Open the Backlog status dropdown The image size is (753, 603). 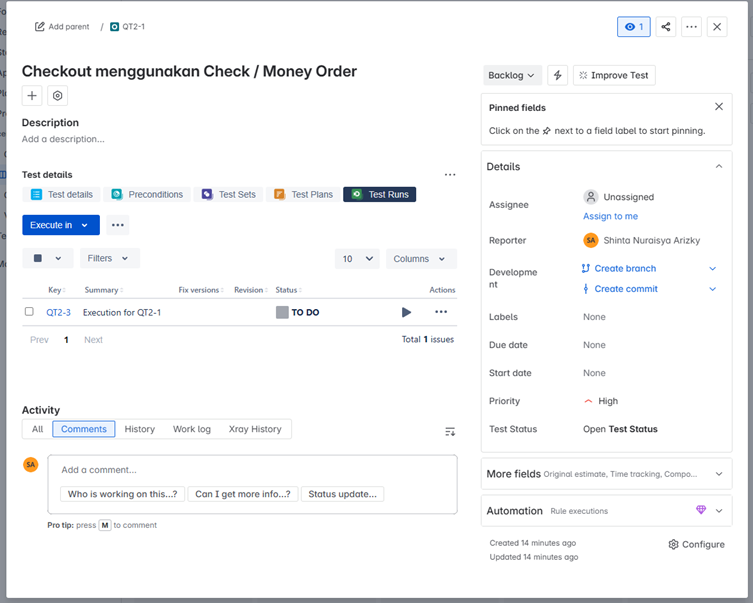[x=512, y=75]
